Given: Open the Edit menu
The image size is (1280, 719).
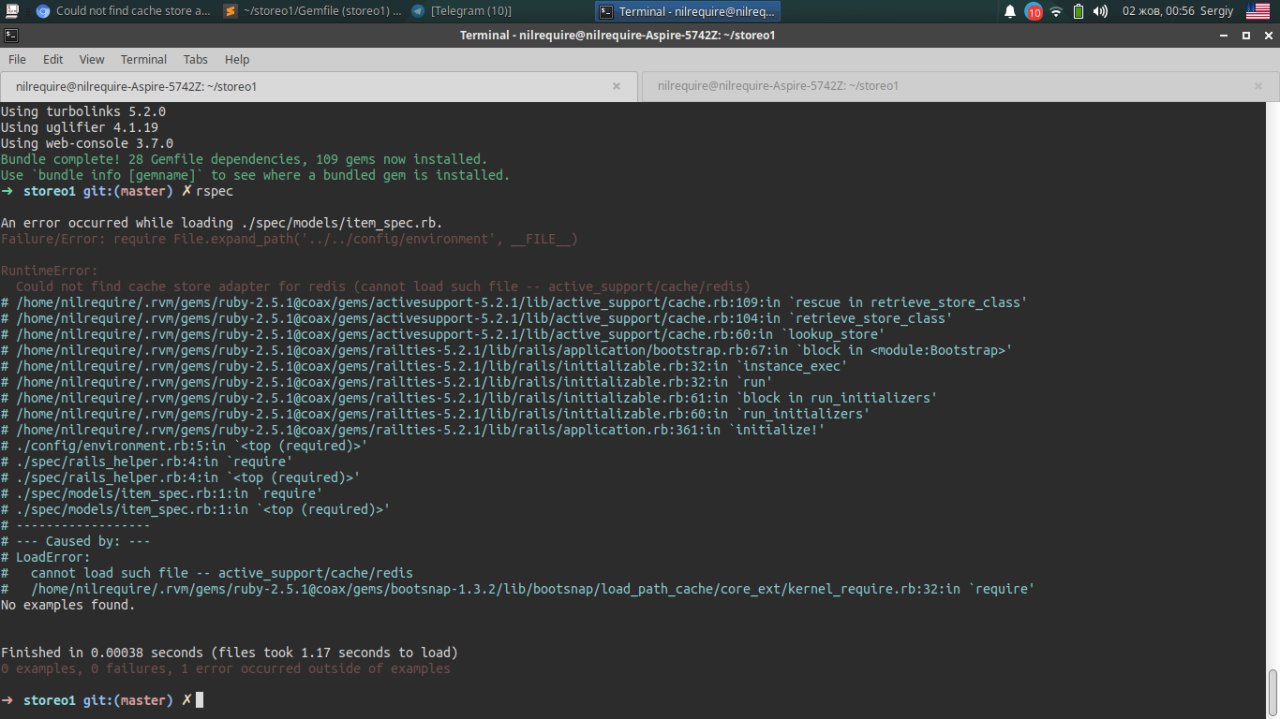Looking at the screenshot, I should pos(53,60).
